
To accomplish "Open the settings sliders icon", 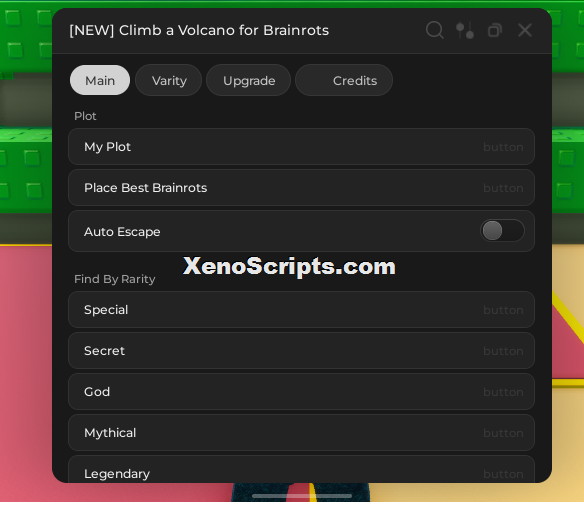I will [x=465, y=30].
